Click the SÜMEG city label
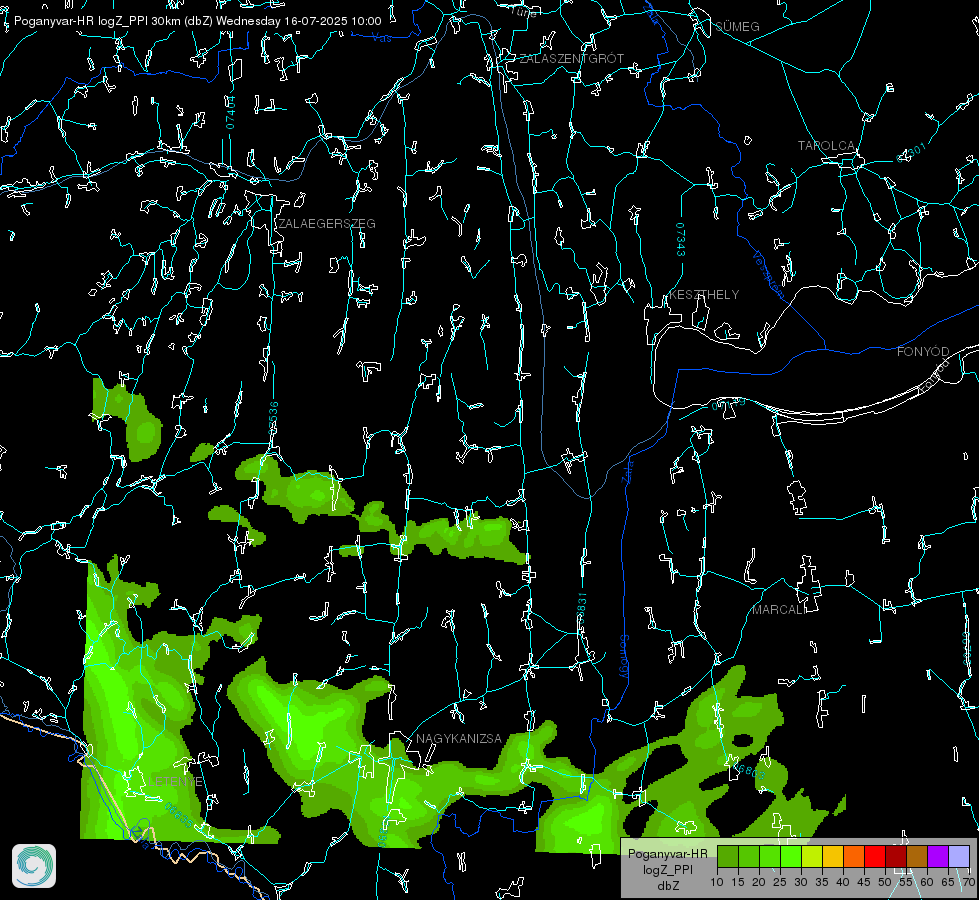Screen dimensions: 979x900 (737, 26)
